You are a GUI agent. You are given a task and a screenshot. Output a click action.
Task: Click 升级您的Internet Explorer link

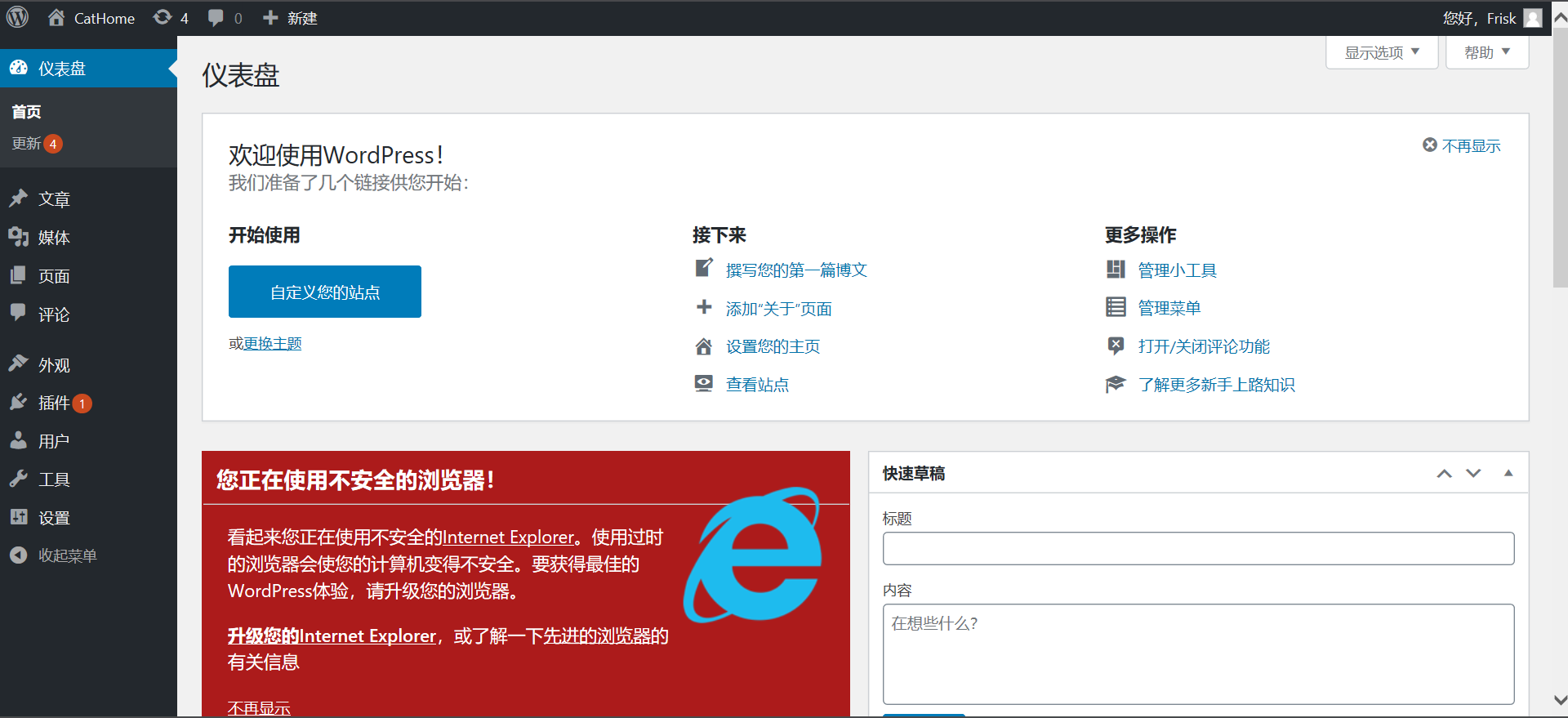pos(332,635)
